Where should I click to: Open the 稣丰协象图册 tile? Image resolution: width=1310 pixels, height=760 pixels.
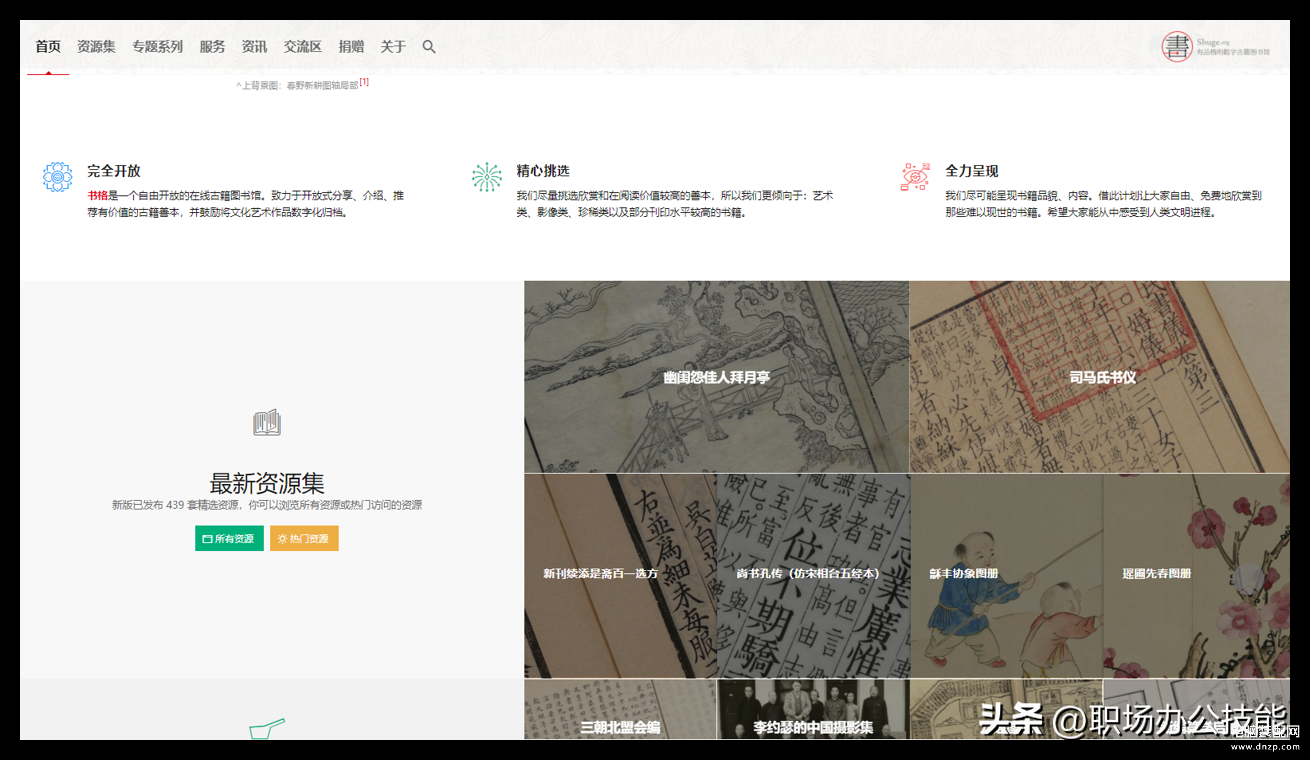point(1007,576)
